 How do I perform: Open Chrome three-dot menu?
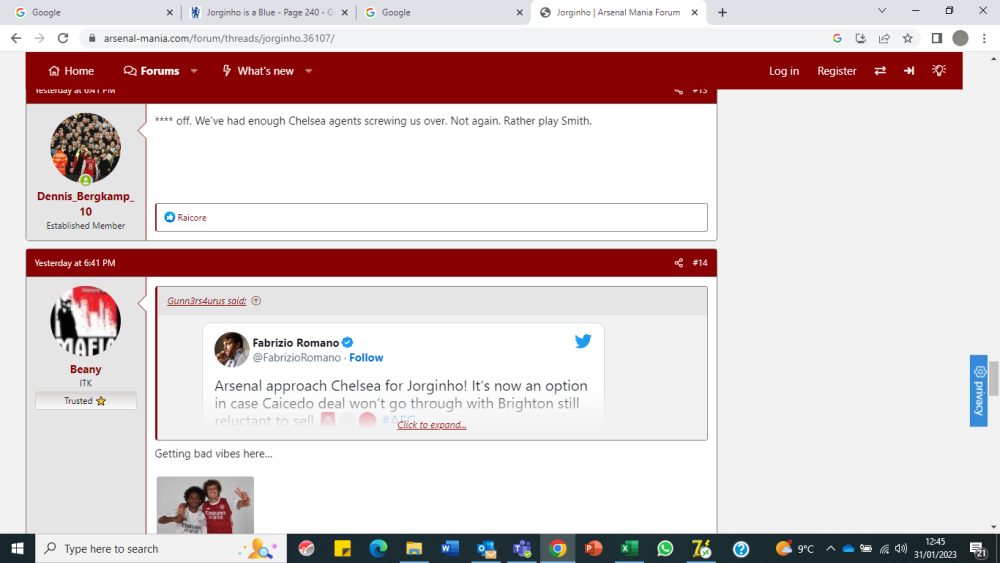pyautogui.click(x=984, y=38)
